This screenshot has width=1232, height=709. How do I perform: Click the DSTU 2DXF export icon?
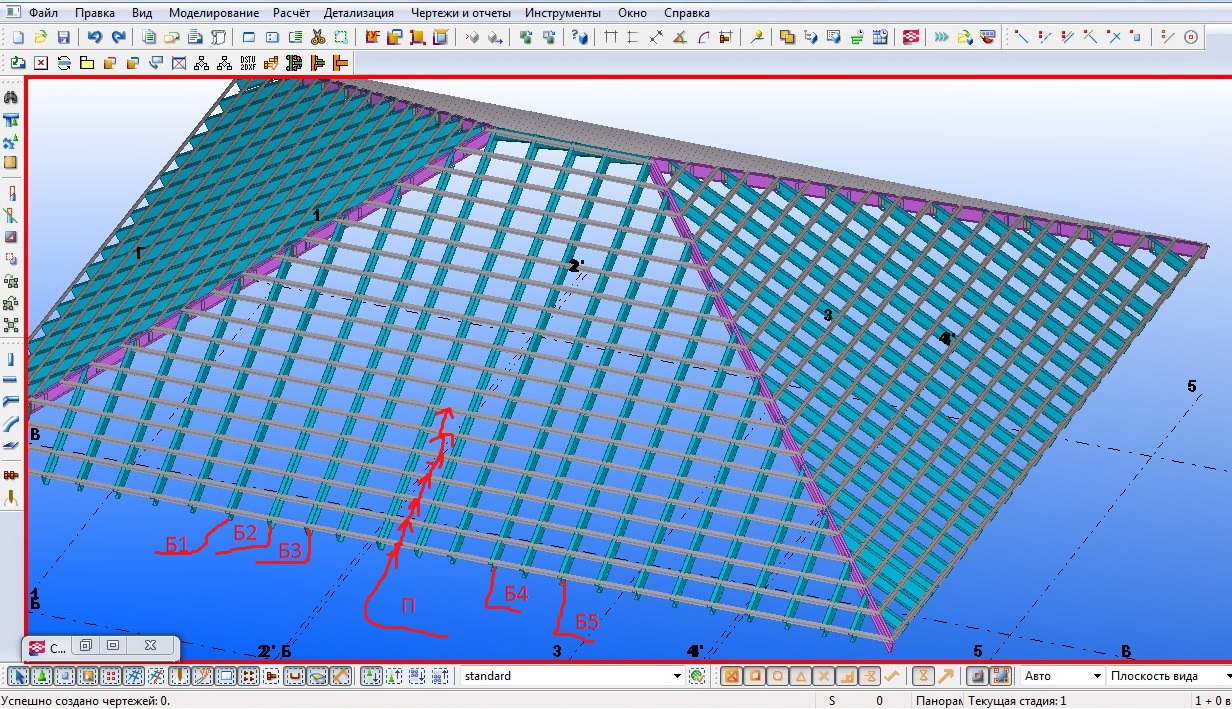pos(248,62)
